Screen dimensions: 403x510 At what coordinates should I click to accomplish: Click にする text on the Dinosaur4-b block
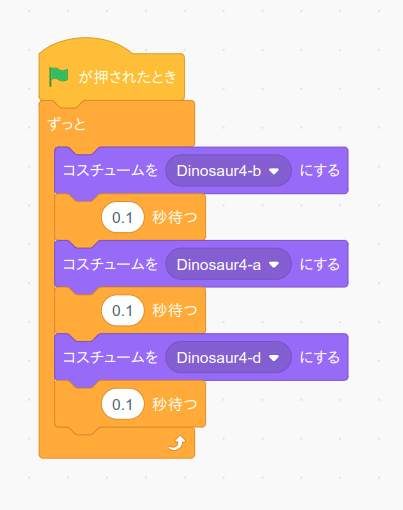coord(320,171)
